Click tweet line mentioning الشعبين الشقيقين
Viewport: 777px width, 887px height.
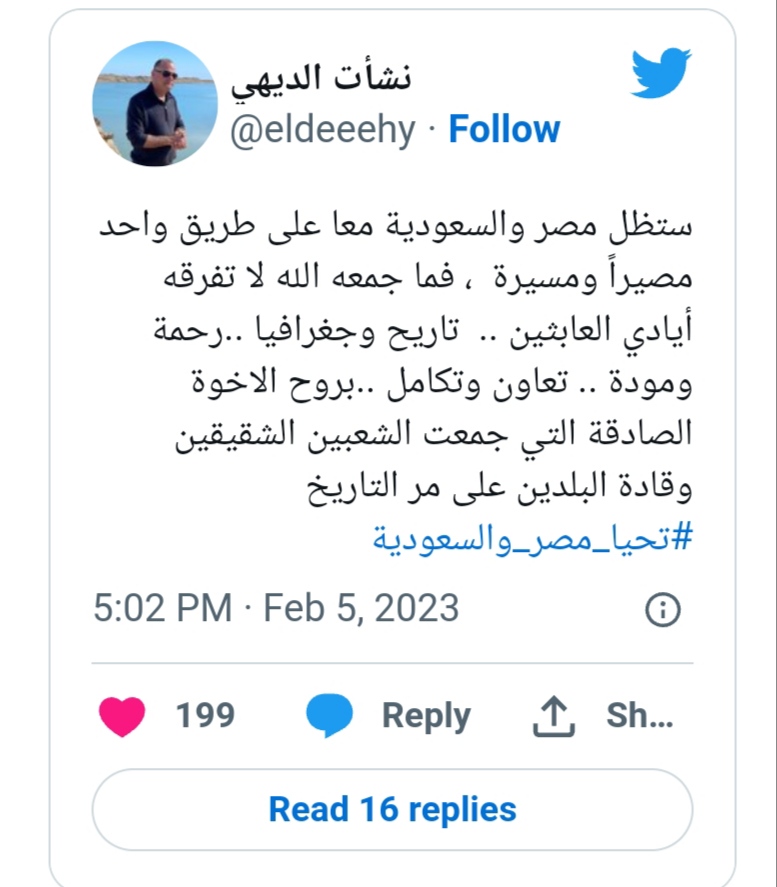[434, 436]
